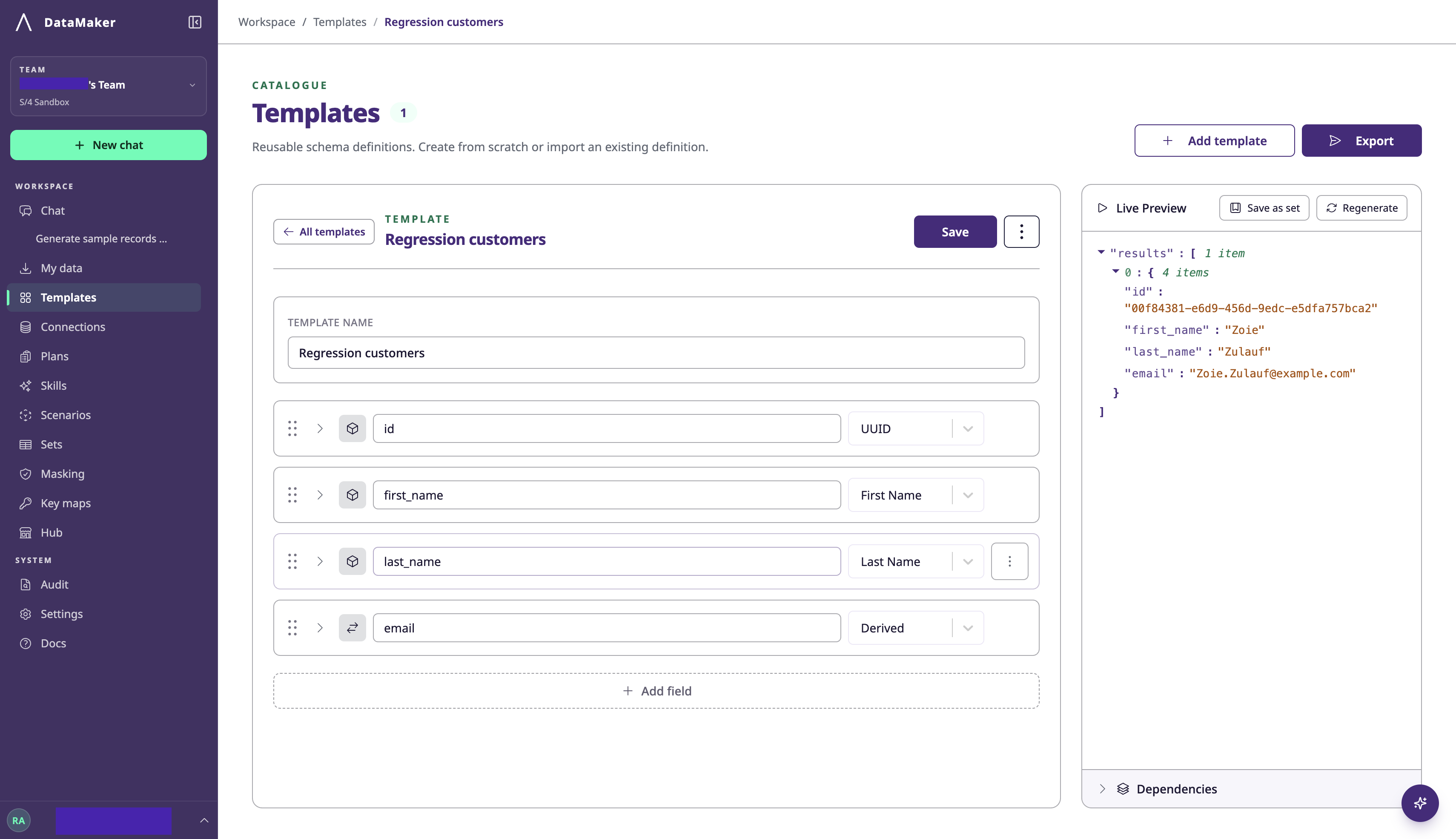1456x839 pixels.
Task: Click the RA user avatar
Action: [18, 821]
